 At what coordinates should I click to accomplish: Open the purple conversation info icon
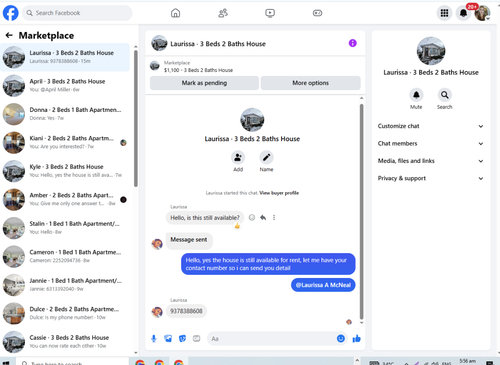pos(353,43)
